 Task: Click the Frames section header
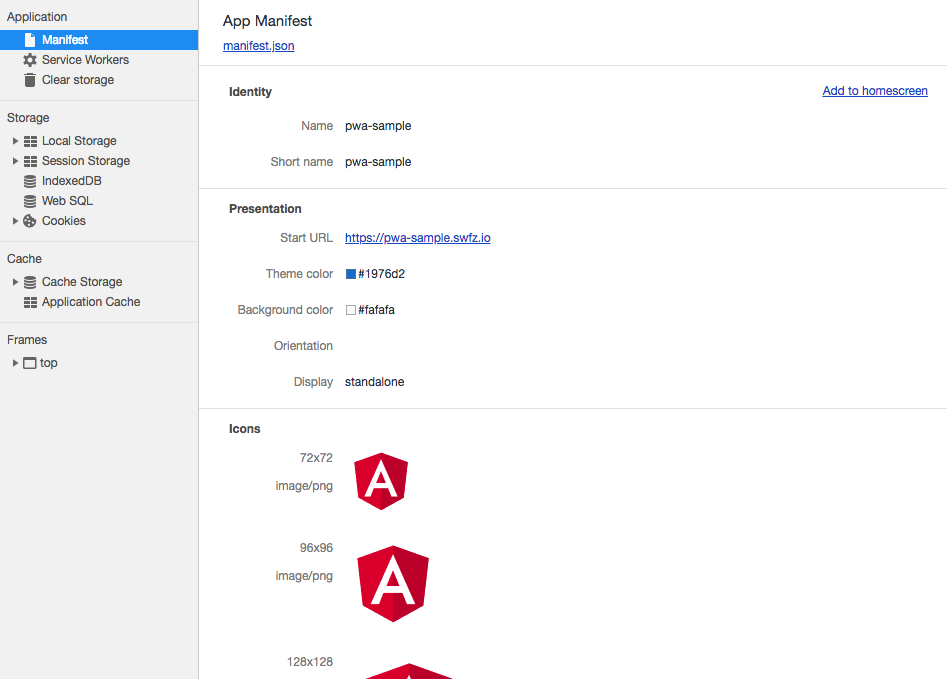pos(27,340)
